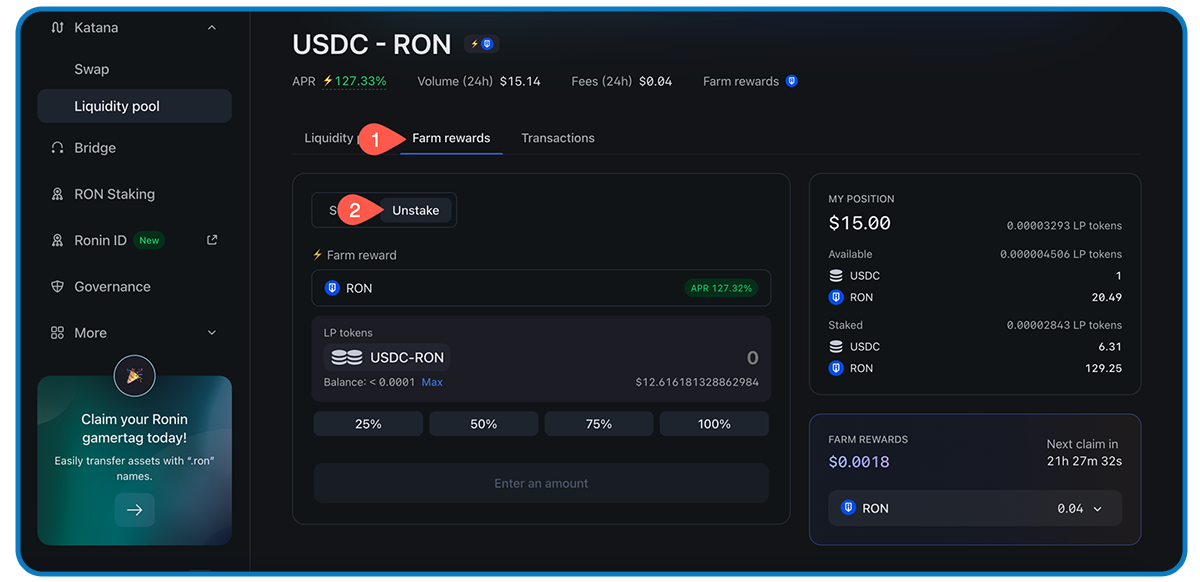
Task: Choose the 25% amount button
Action: pyautogui.click(x=368, y=424)
